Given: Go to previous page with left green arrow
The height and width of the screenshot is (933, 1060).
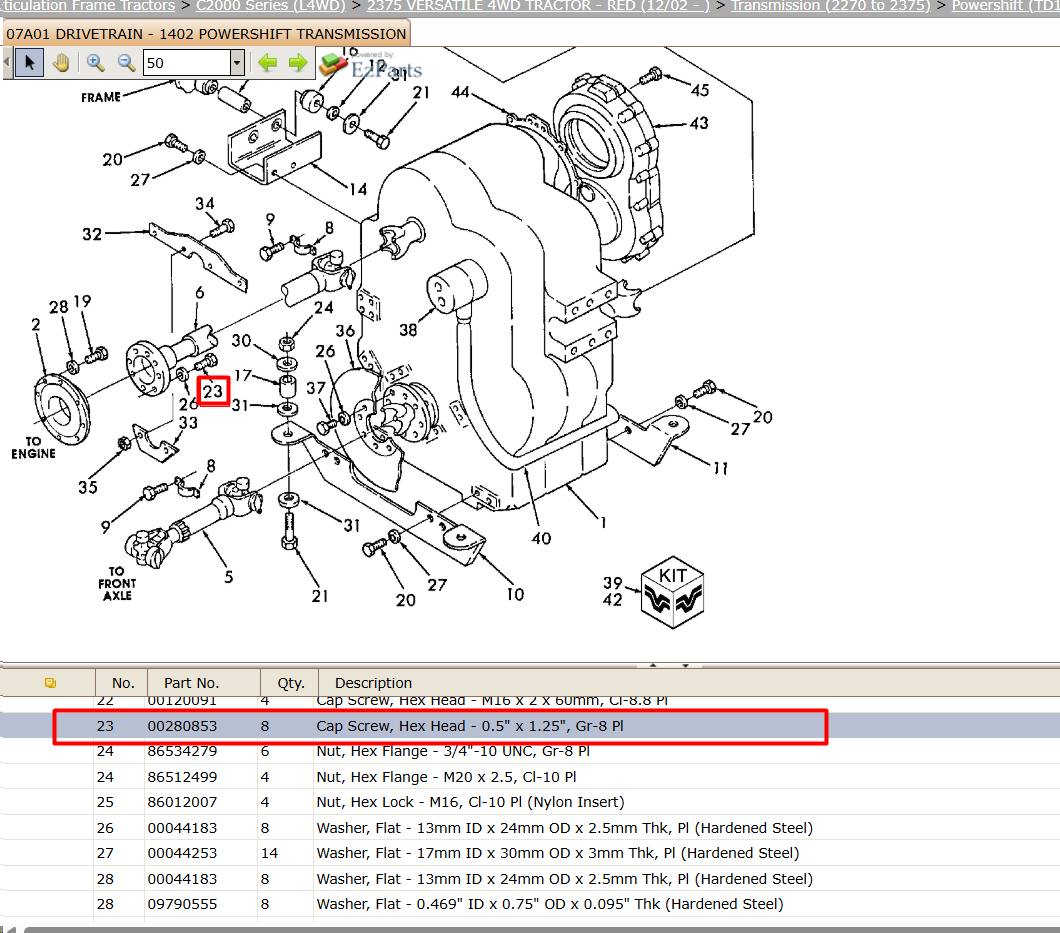Looking at the screenshot, I should (x=268, y=63).
